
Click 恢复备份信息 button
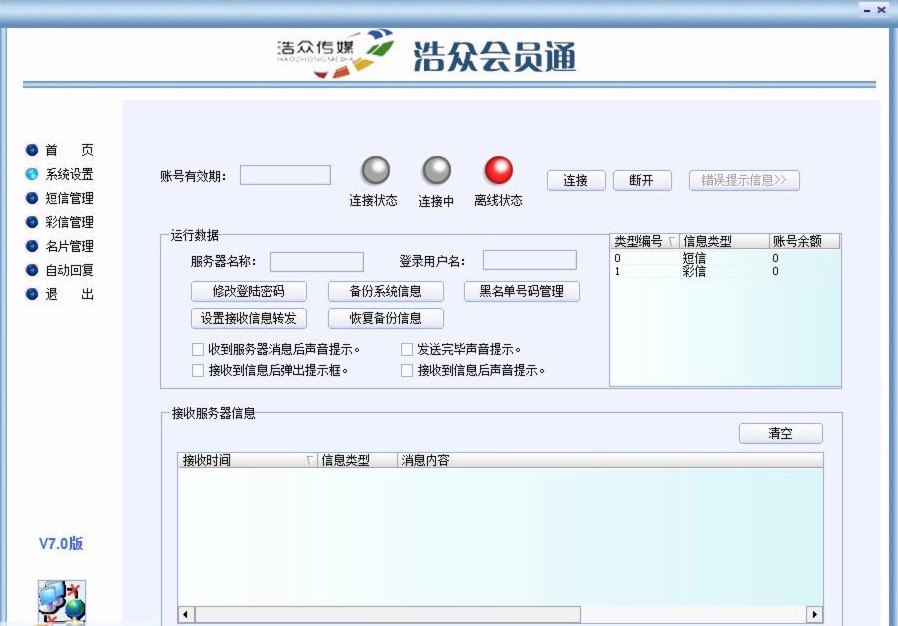tap(385, 318)
